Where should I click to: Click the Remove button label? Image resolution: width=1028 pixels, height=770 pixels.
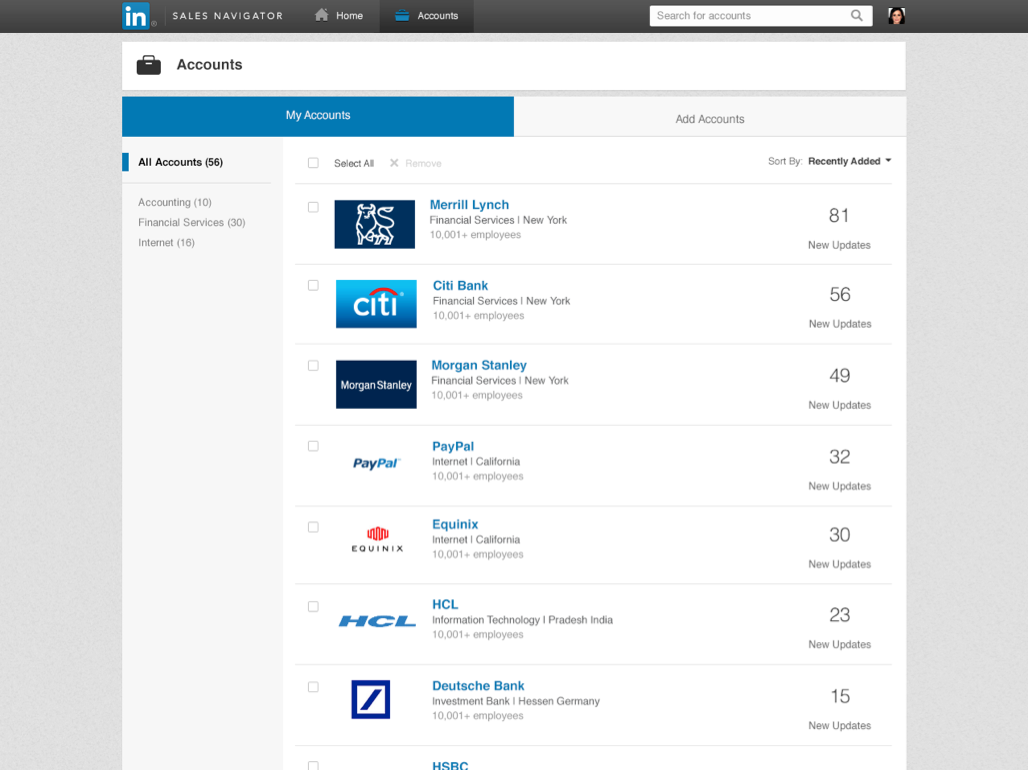pyautogui.click(x=423, y=163)
